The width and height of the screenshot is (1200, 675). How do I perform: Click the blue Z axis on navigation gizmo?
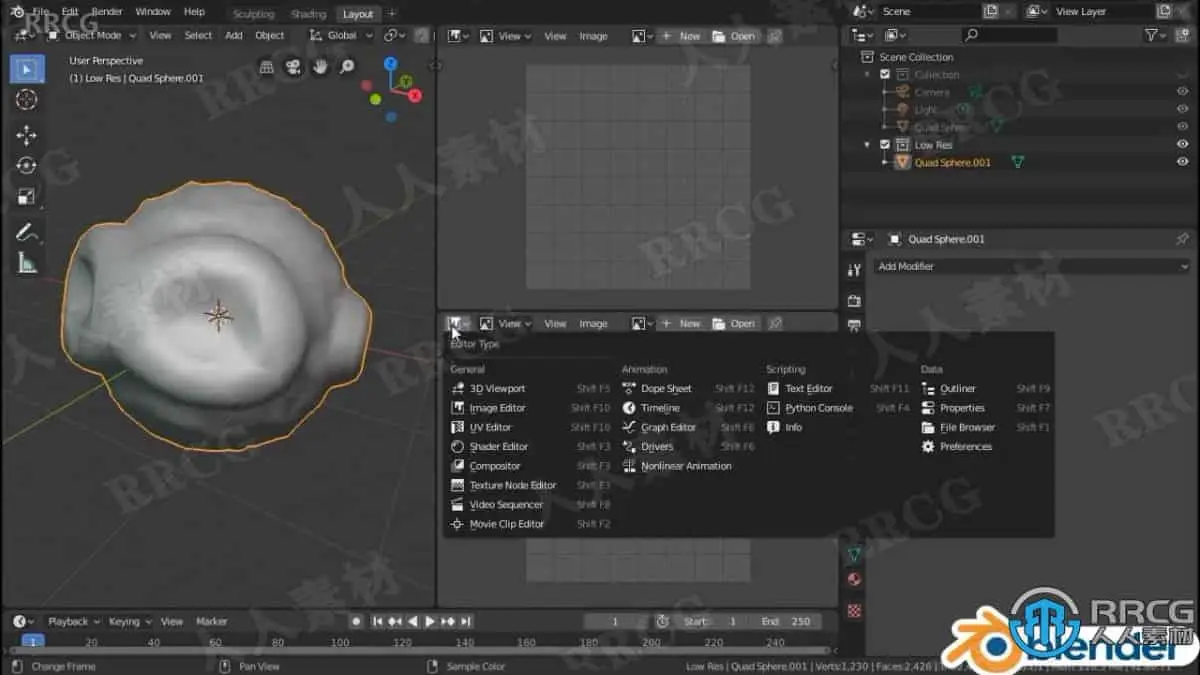[391, 63]
